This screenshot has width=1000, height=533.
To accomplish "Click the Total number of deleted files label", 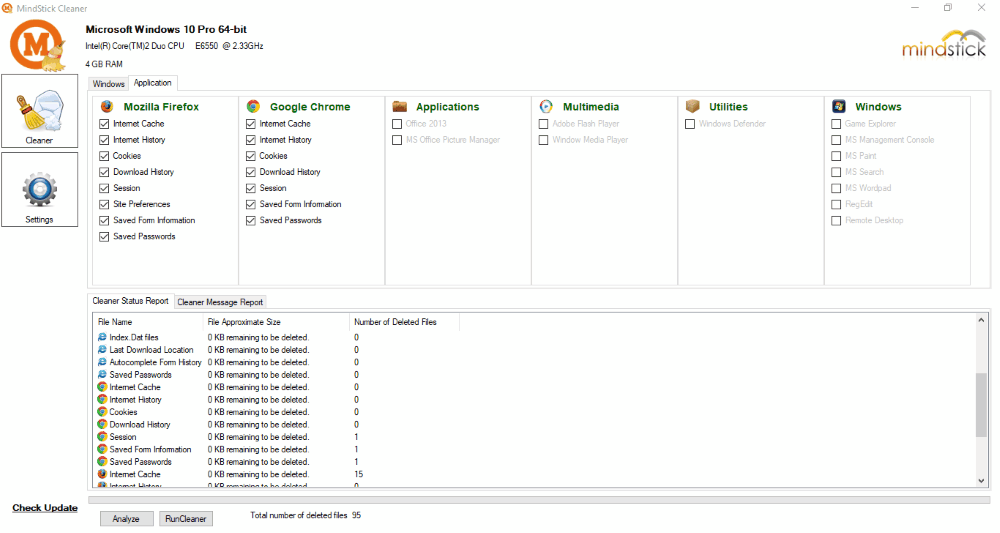I will coord(298,515).
